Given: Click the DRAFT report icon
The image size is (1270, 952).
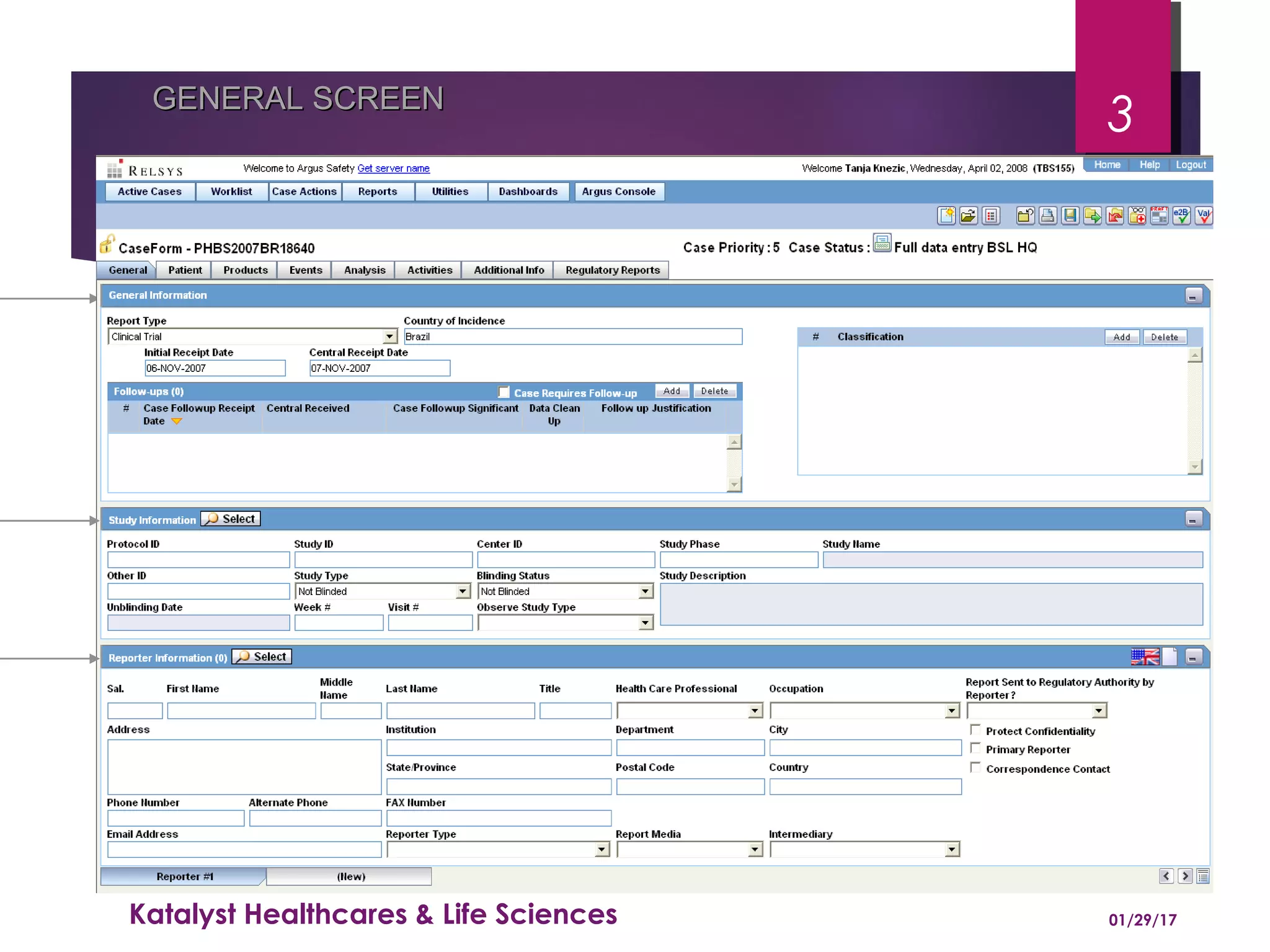Looking at the screenshot, I should (1159, 216).
